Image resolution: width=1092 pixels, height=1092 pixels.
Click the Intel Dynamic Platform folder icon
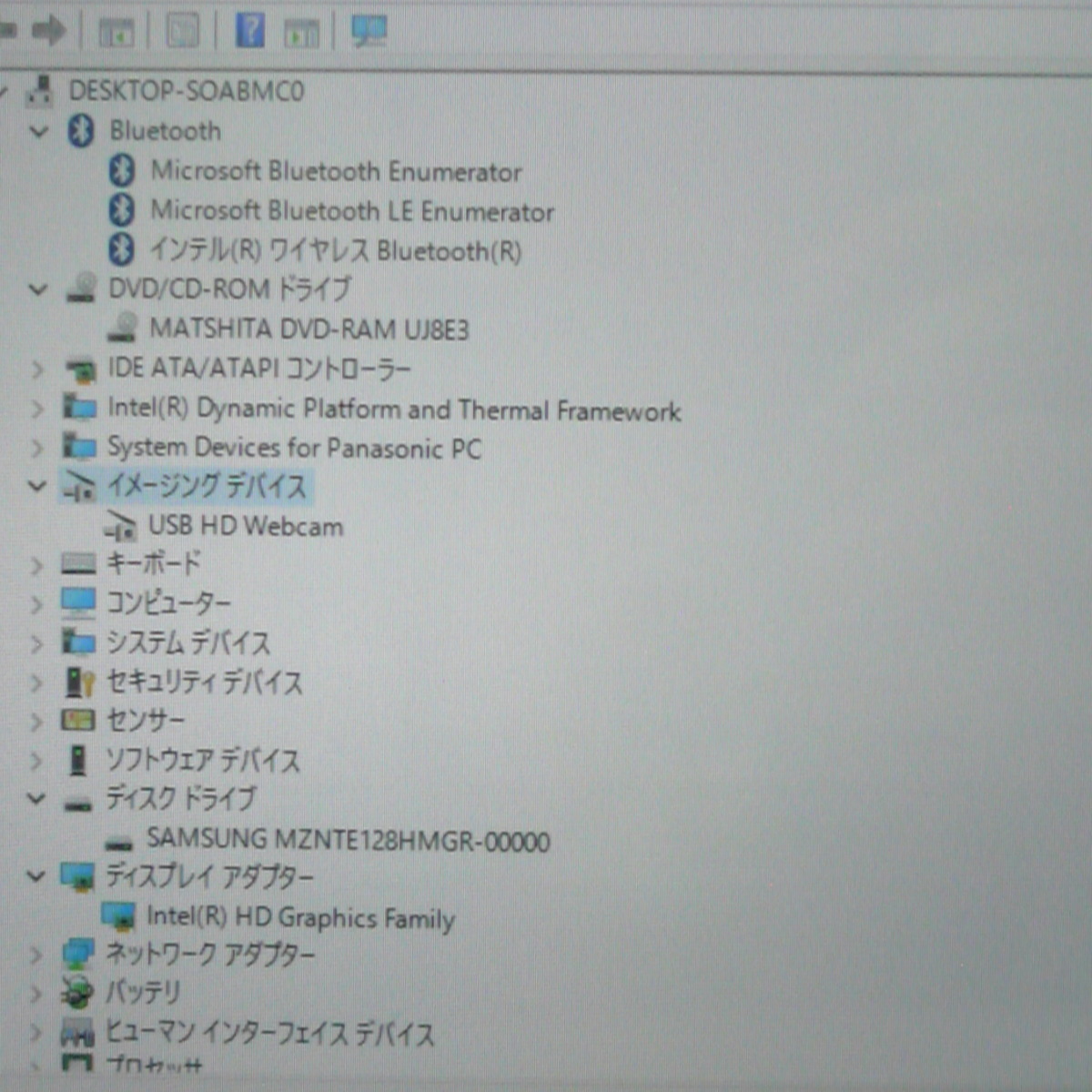tap(79, 407)
